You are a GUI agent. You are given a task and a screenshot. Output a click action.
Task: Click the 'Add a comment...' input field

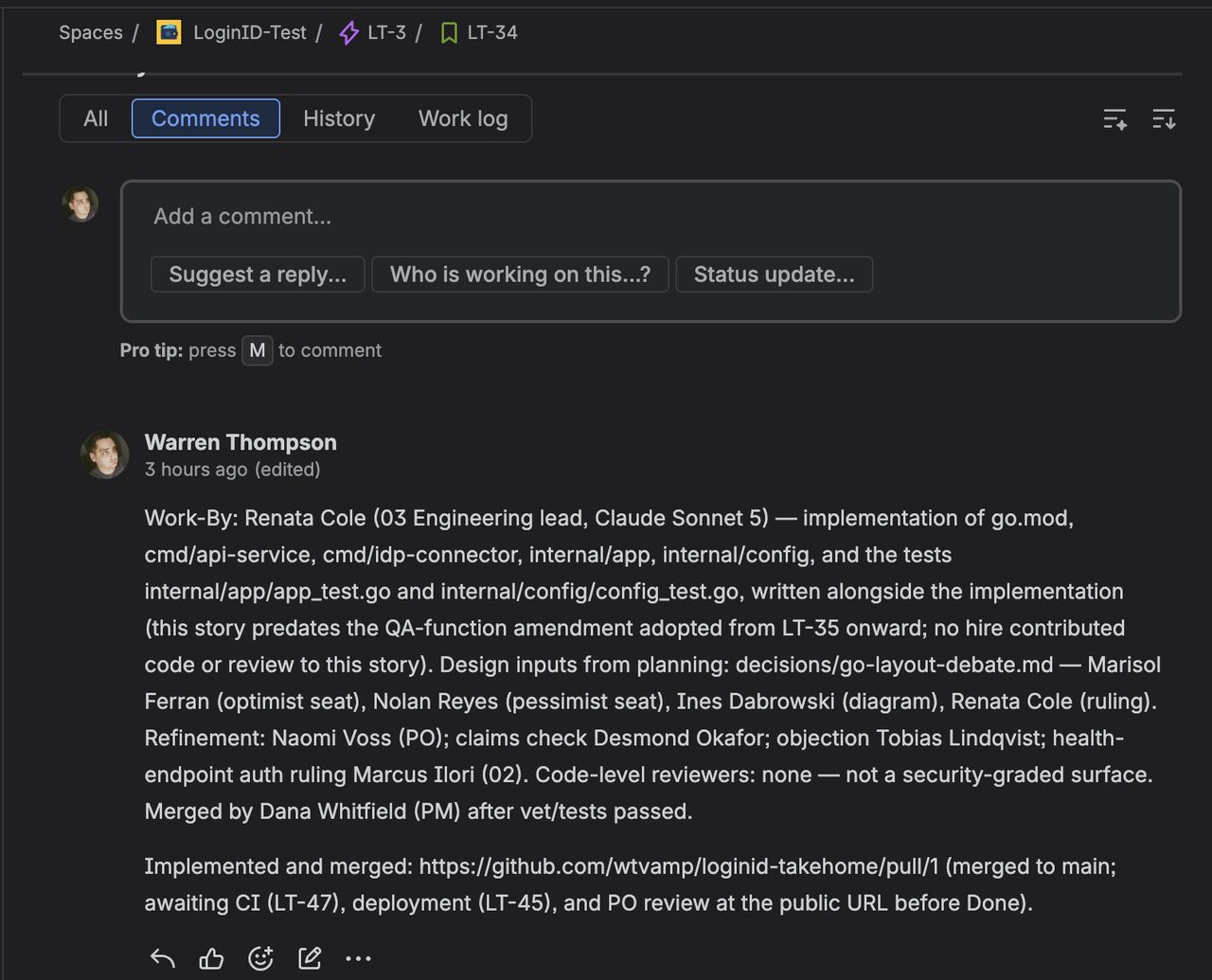point(651,217)
